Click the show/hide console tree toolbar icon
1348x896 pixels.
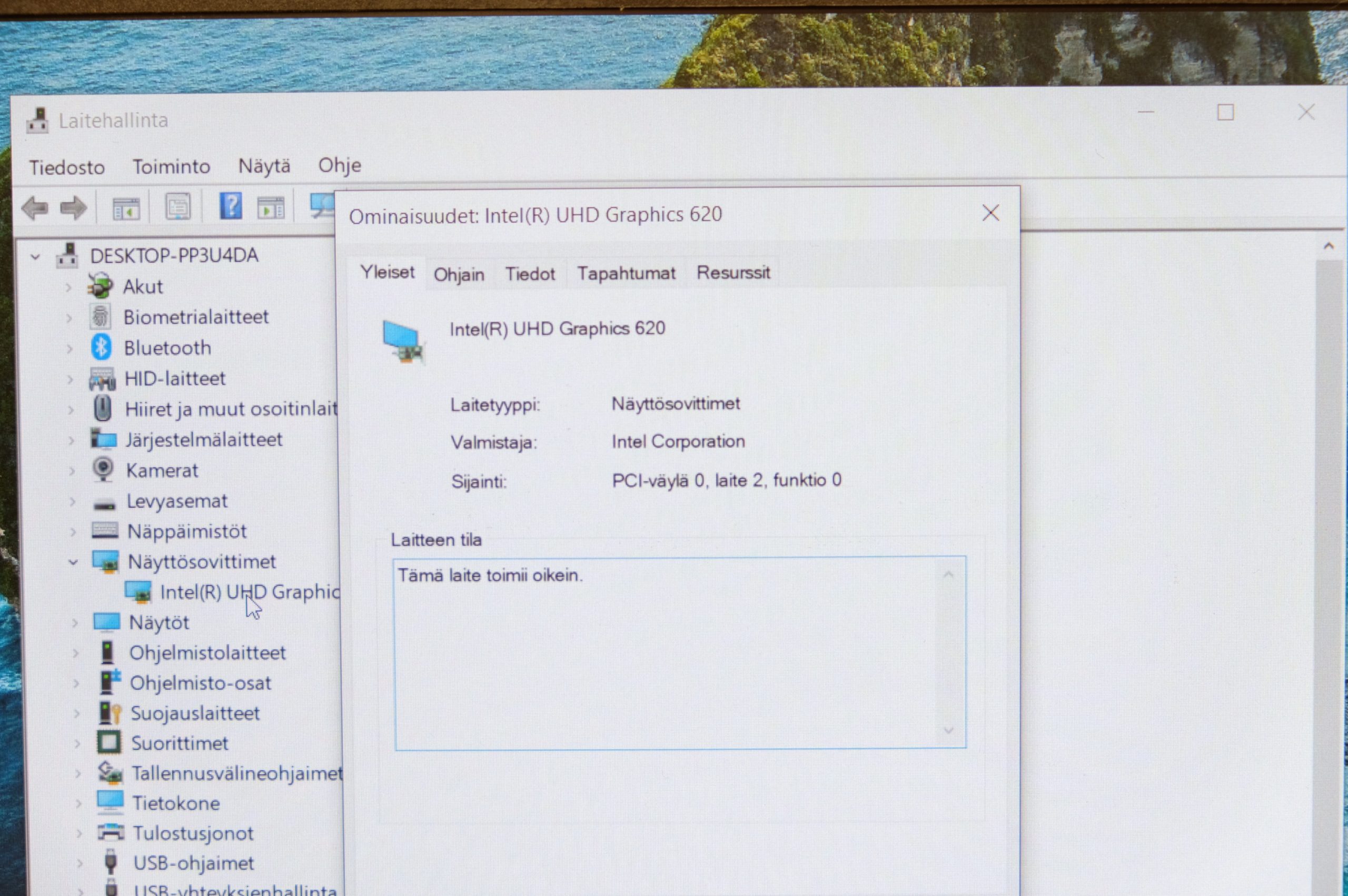(126, 208)
